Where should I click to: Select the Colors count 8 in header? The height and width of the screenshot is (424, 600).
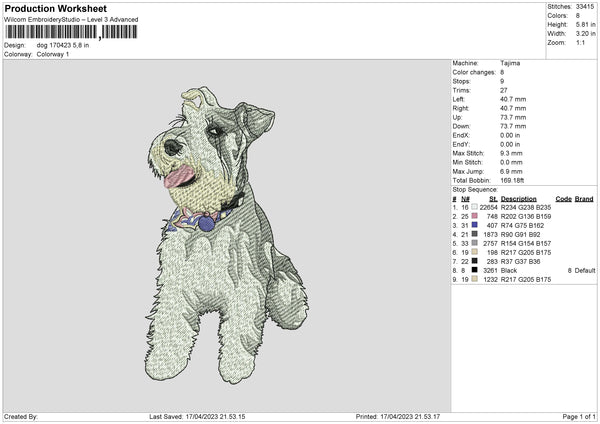[578, 16]
